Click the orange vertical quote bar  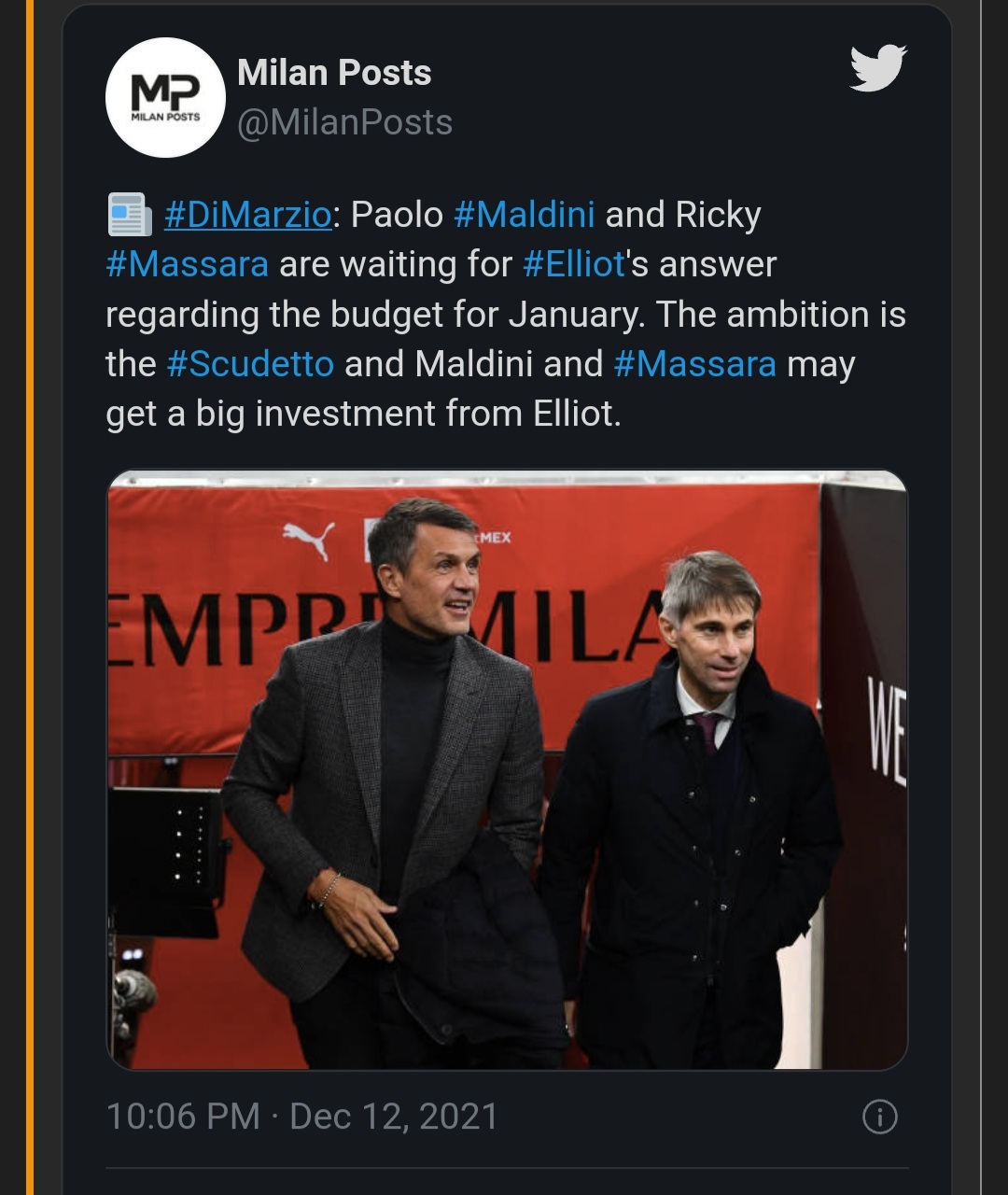pyautogui.click(x=30, y=597)
